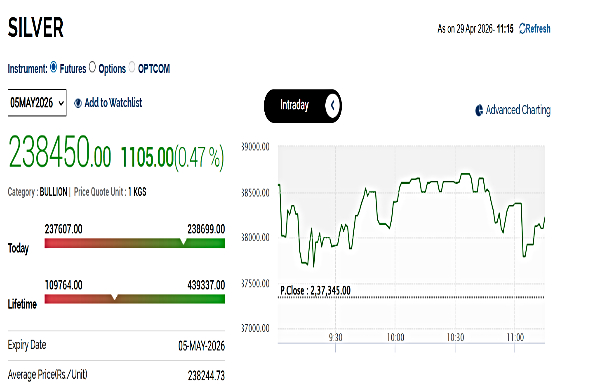Click the last price 238450.00
This screenshot has height=388, width=600.
tap(60, 152)
